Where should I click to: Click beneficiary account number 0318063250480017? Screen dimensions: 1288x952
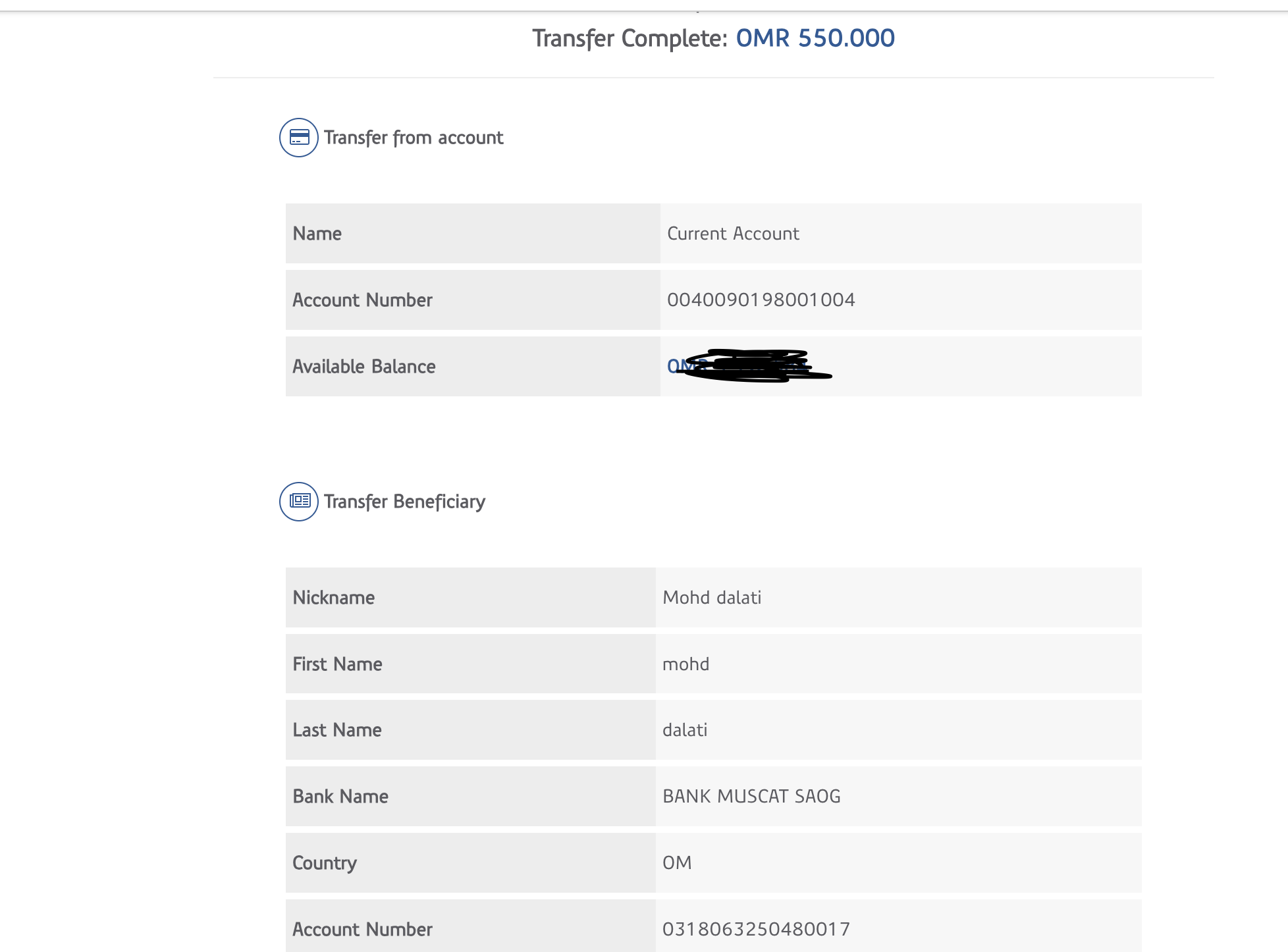(x=756, y=929)
